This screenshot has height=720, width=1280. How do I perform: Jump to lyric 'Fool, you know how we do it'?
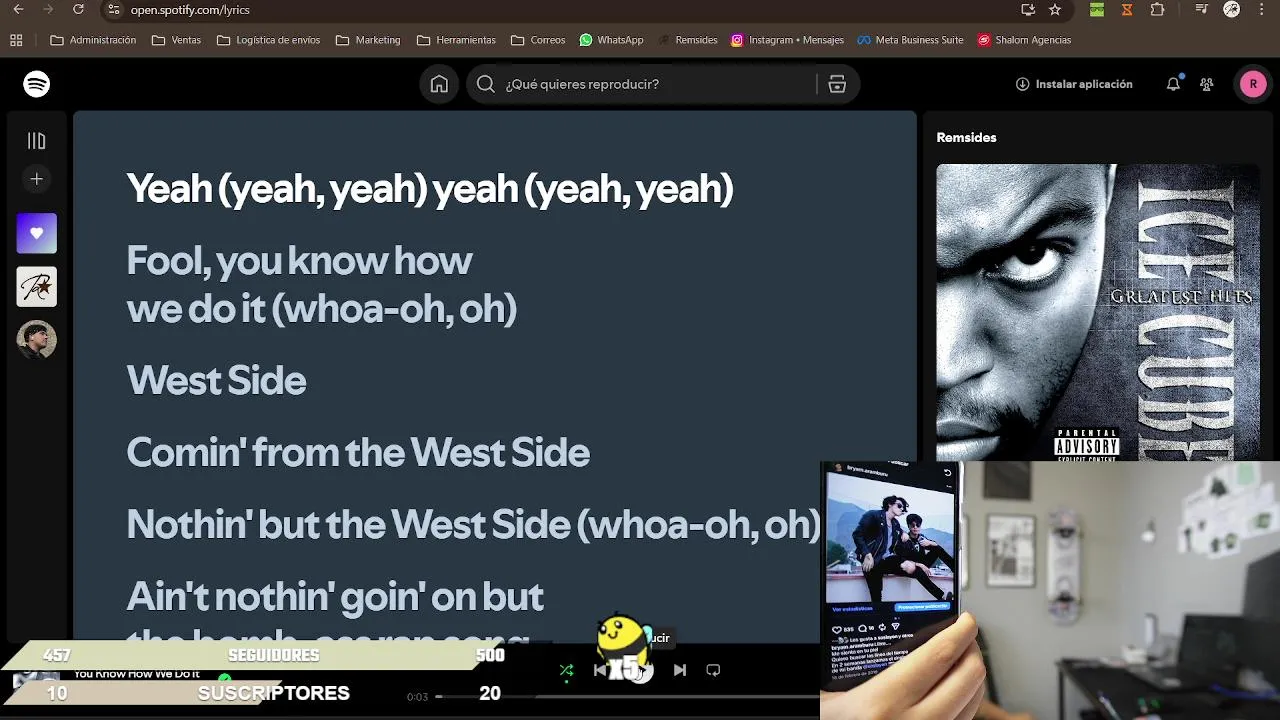(321, 284)
